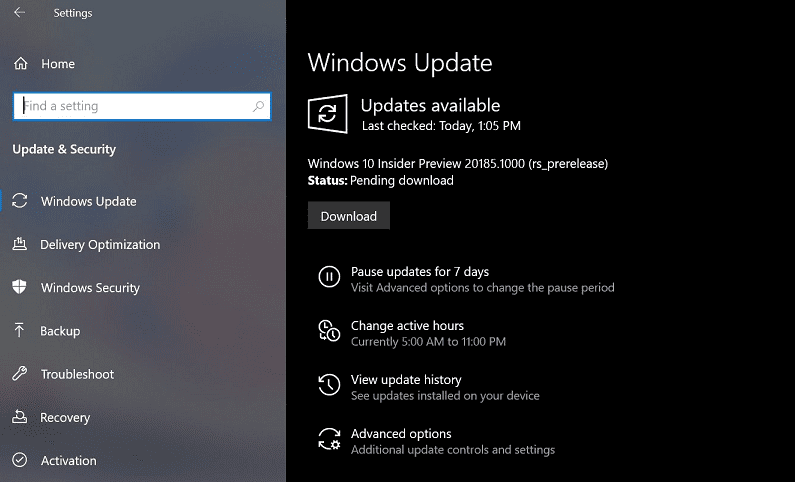Open Change active hours

[407, 325]
